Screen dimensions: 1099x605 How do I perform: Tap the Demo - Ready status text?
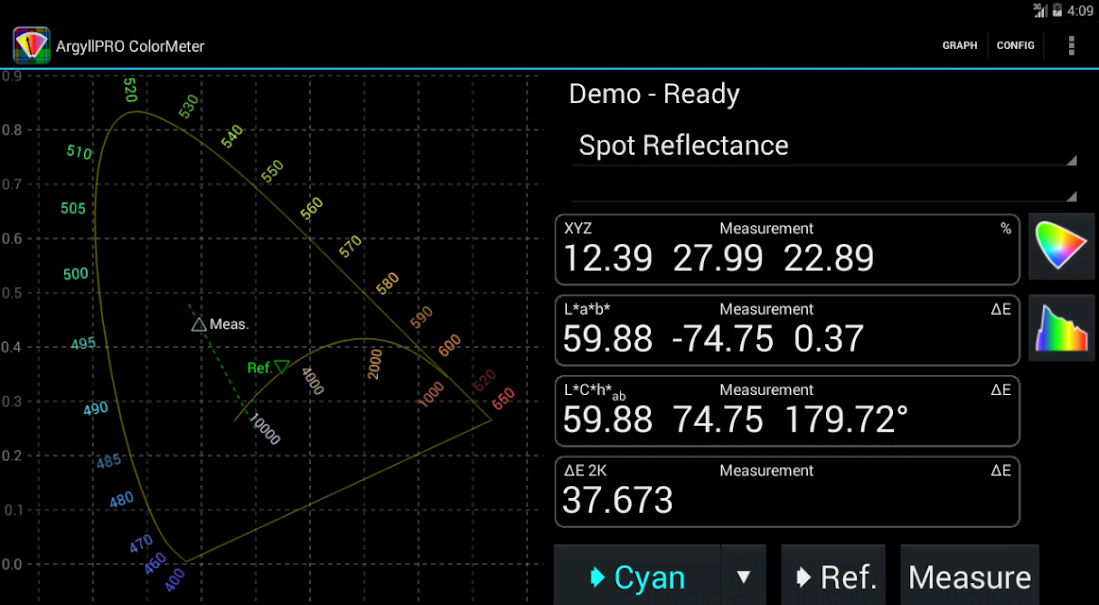point(654,94)
